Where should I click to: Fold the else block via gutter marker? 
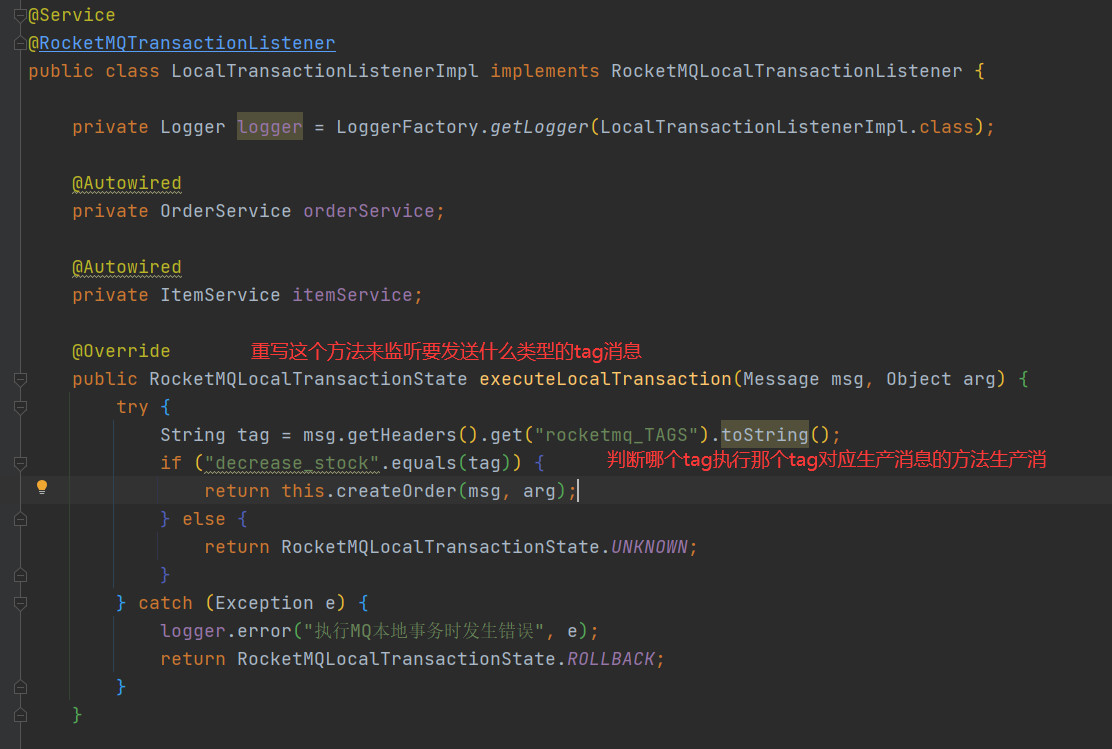click(21, 519)
